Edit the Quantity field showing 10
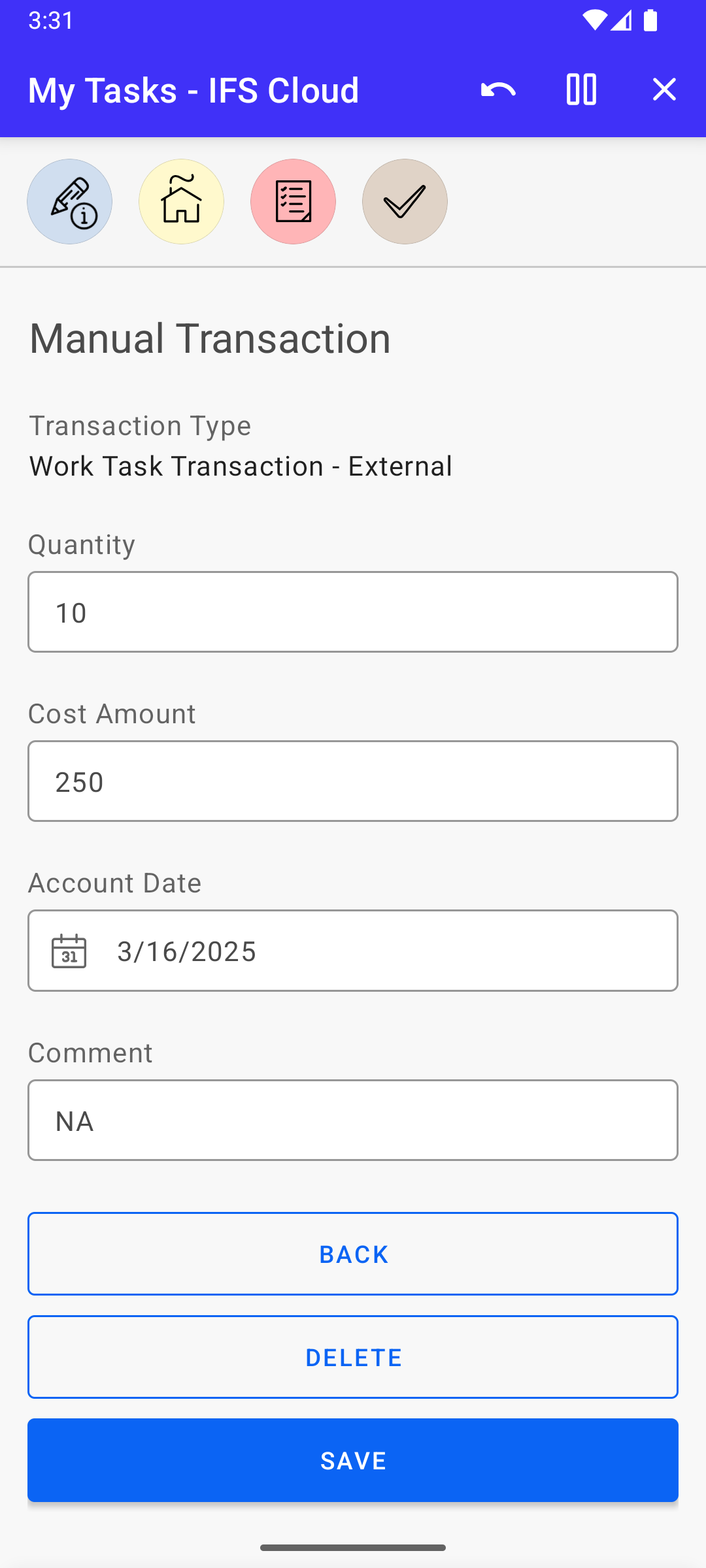This screenshot has height=1568, width=706. click(x=353, y=612)
